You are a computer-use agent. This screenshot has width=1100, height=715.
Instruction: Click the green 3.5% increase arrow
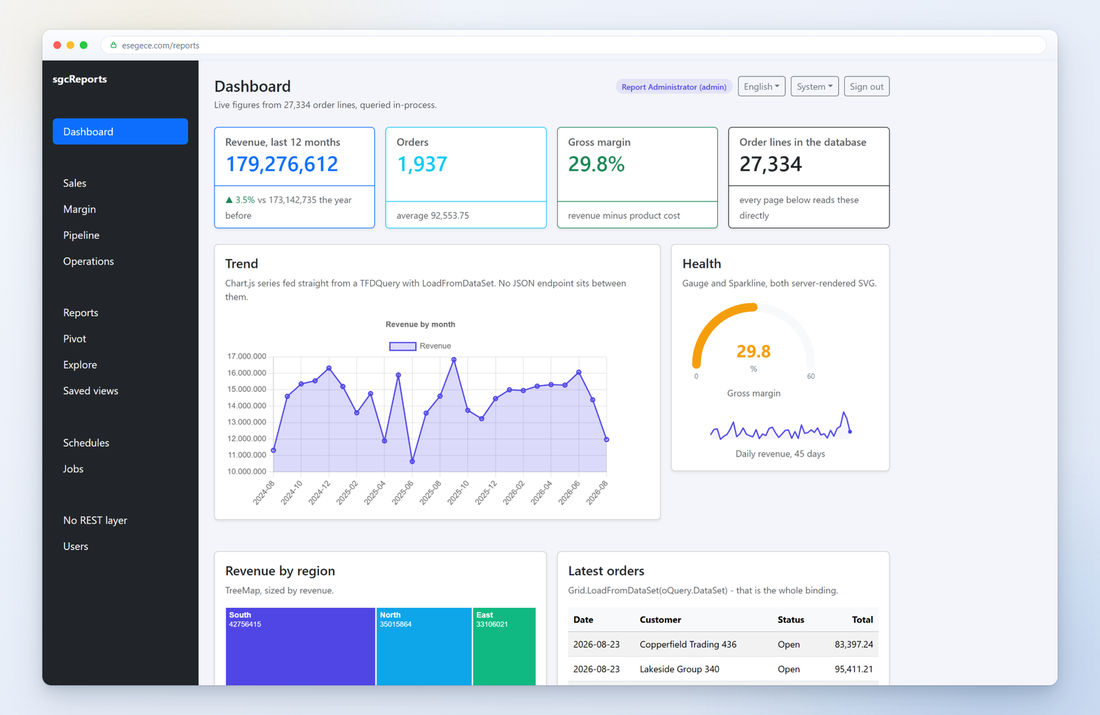(x=229, y=200)
